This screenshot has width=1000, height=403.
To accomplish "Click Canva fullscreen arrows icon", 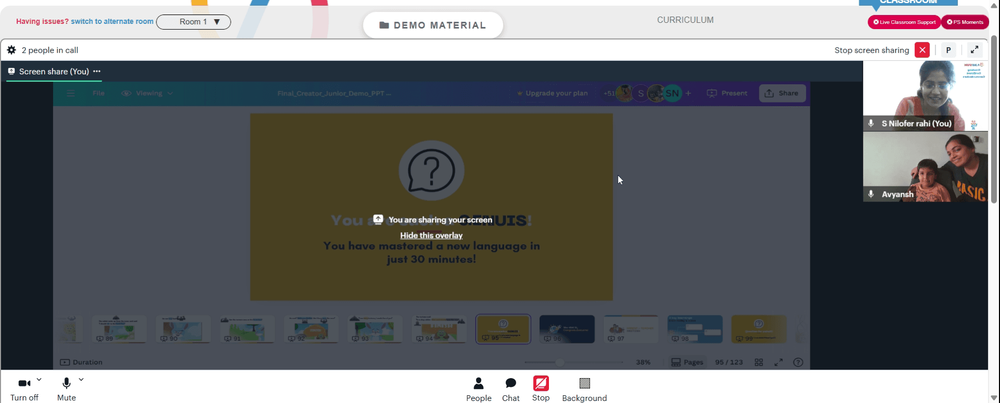I will 778,362.
